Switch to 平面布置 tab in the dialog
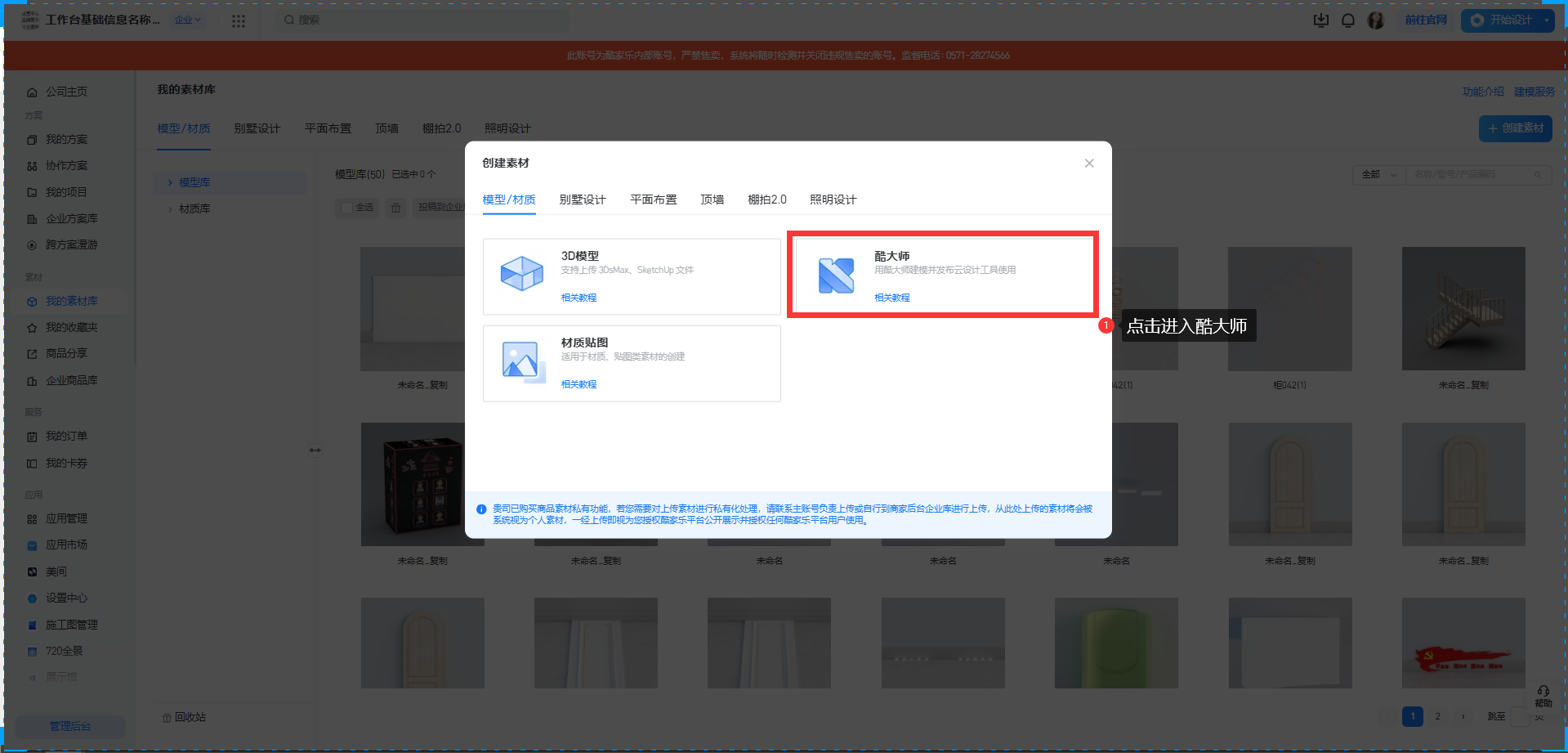The image size is (1568, 753). pos(654,199)
